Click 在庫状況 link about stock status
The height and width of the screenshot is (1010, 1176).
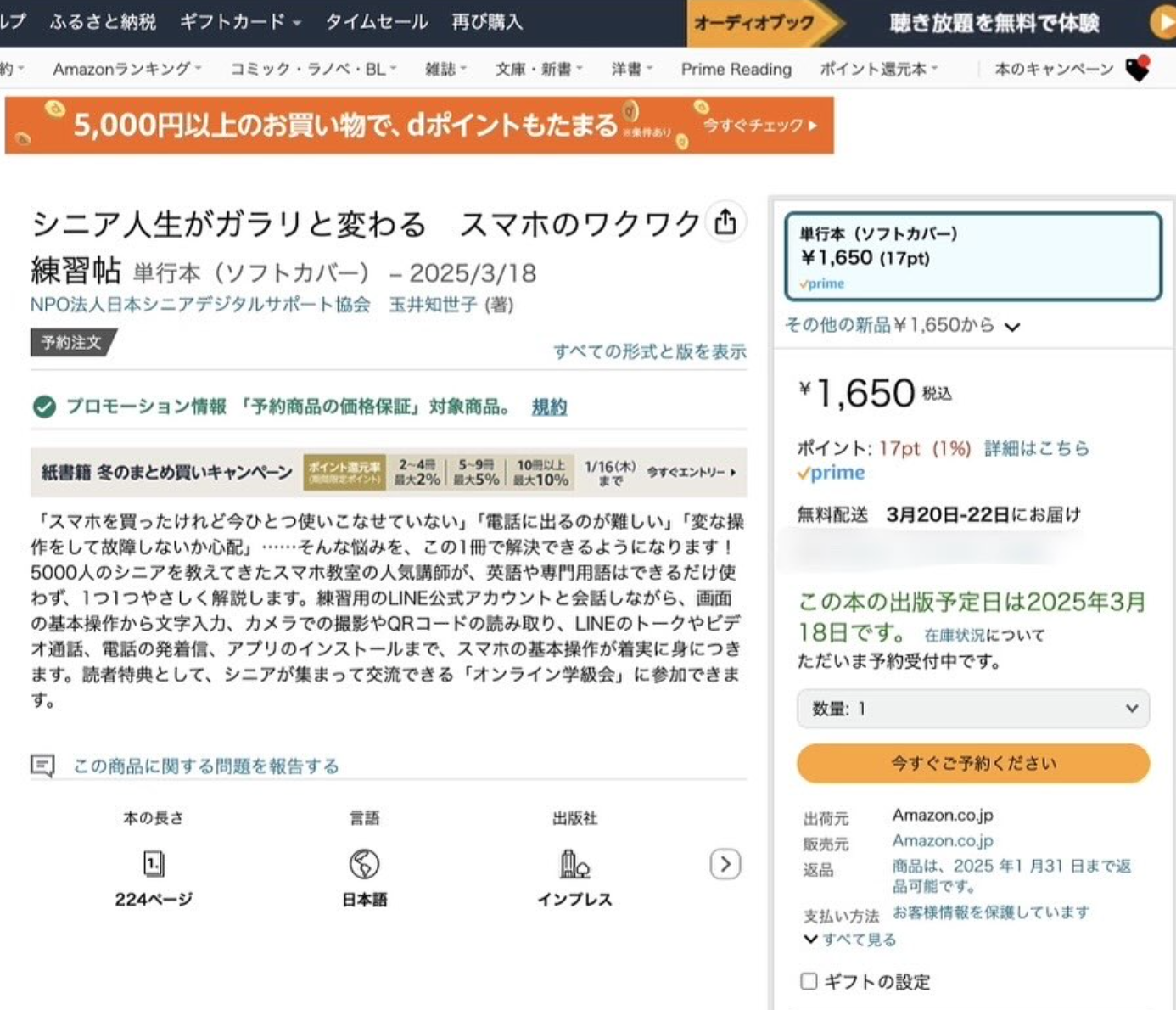click(x=955, y=635)
